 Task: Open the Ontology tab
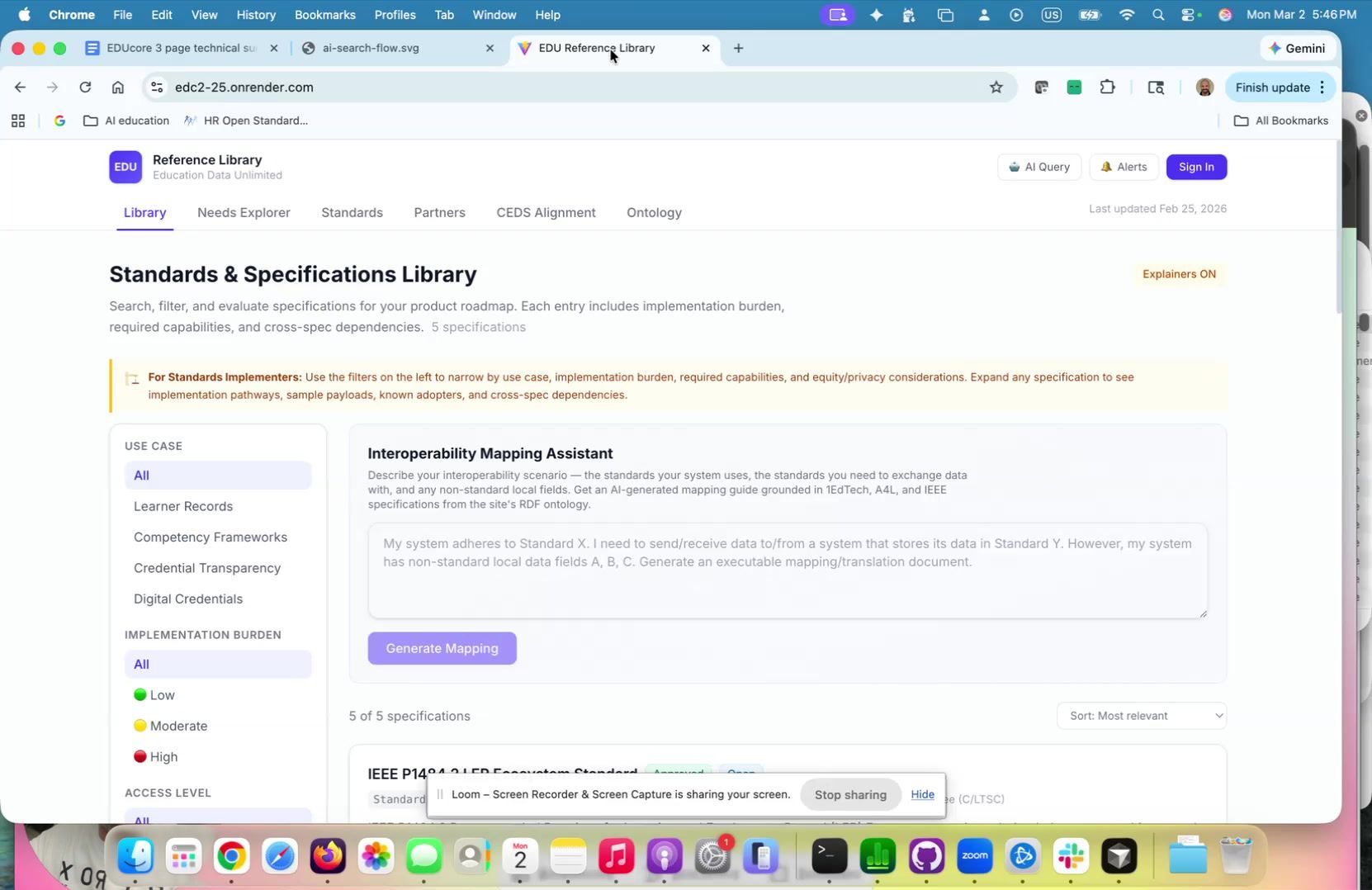coord(654,212)
